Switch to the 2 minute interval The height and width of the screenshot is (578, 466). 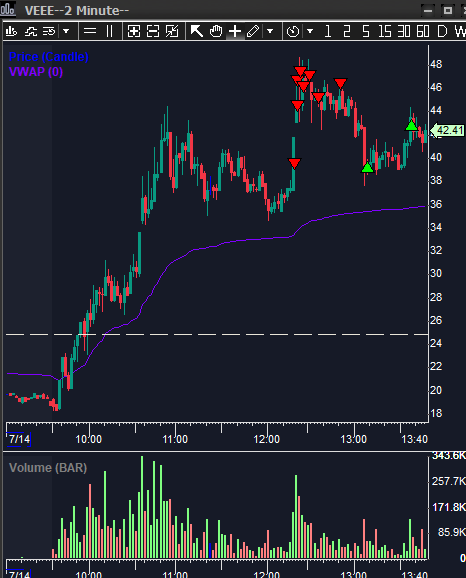click(347, 31)
